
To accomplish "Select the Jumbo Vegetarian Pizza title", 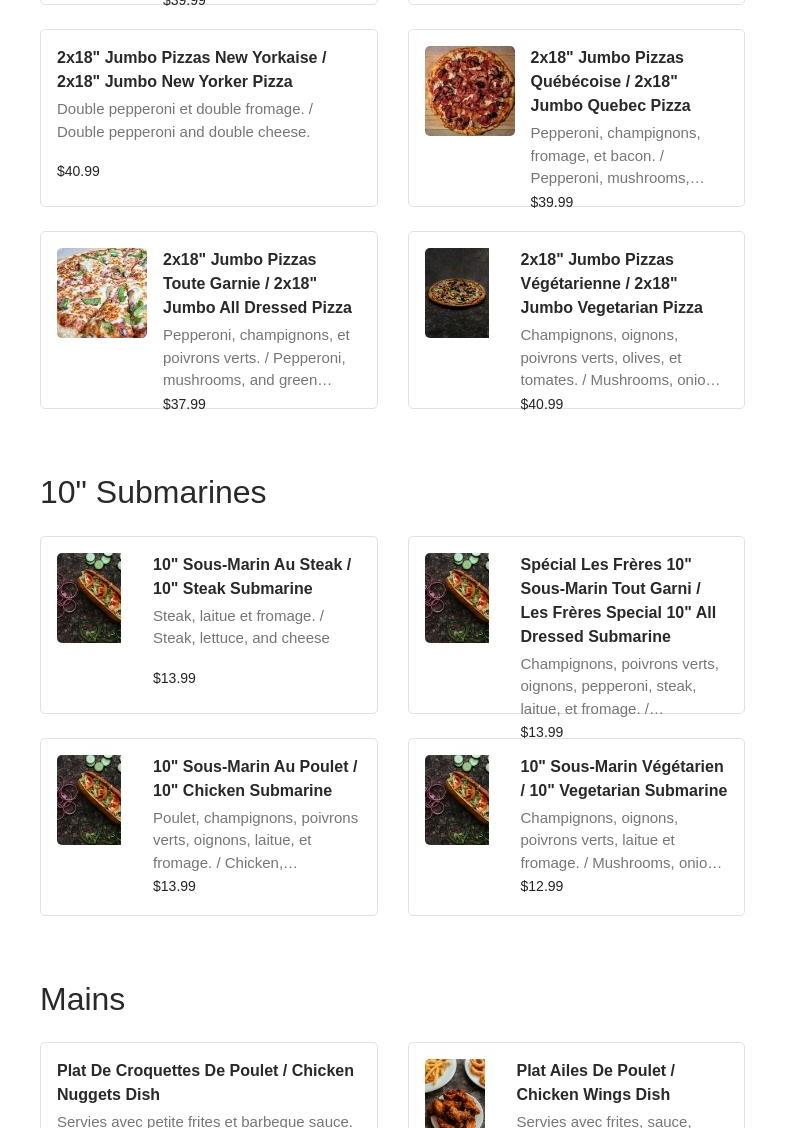I will (x=612, y=283).
